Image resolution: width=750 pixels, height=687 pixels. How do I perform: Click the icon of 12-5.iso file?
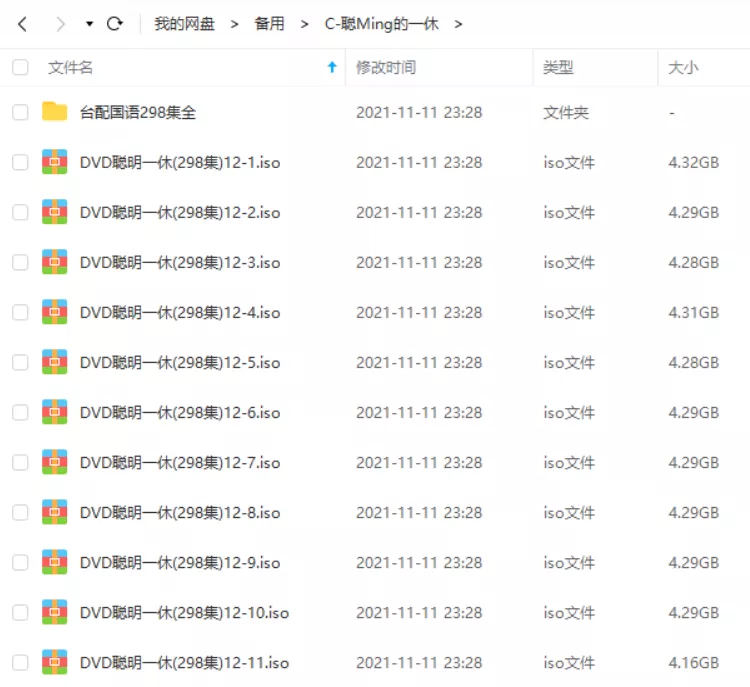[55, 362]
